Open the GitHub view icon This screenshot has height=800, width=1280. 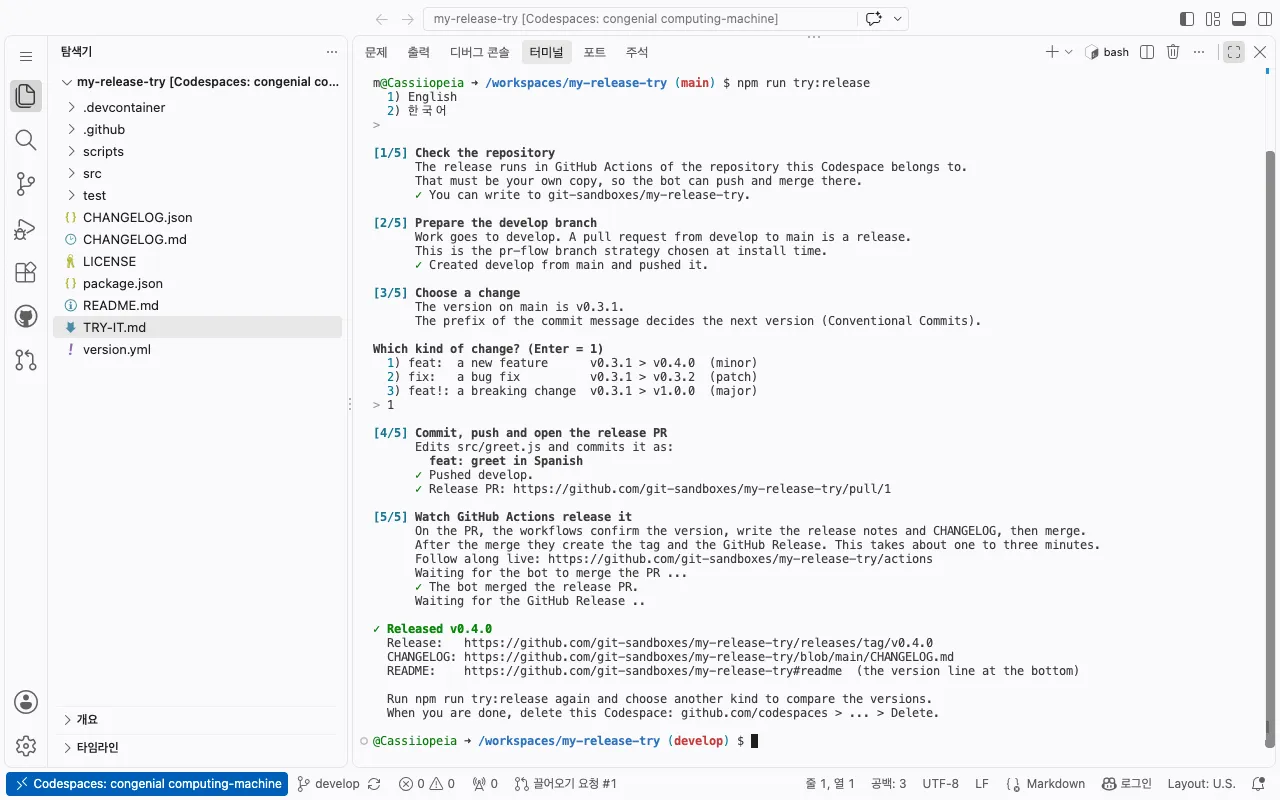click(26, 316)
